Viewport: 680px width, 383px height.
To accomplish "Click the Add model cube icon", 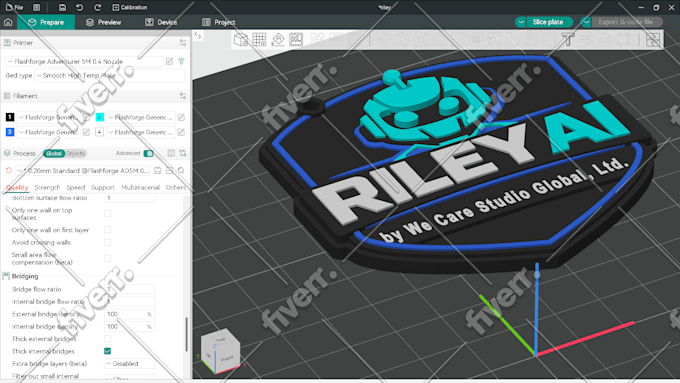I will pyautogui.click(x=241, y=39).
